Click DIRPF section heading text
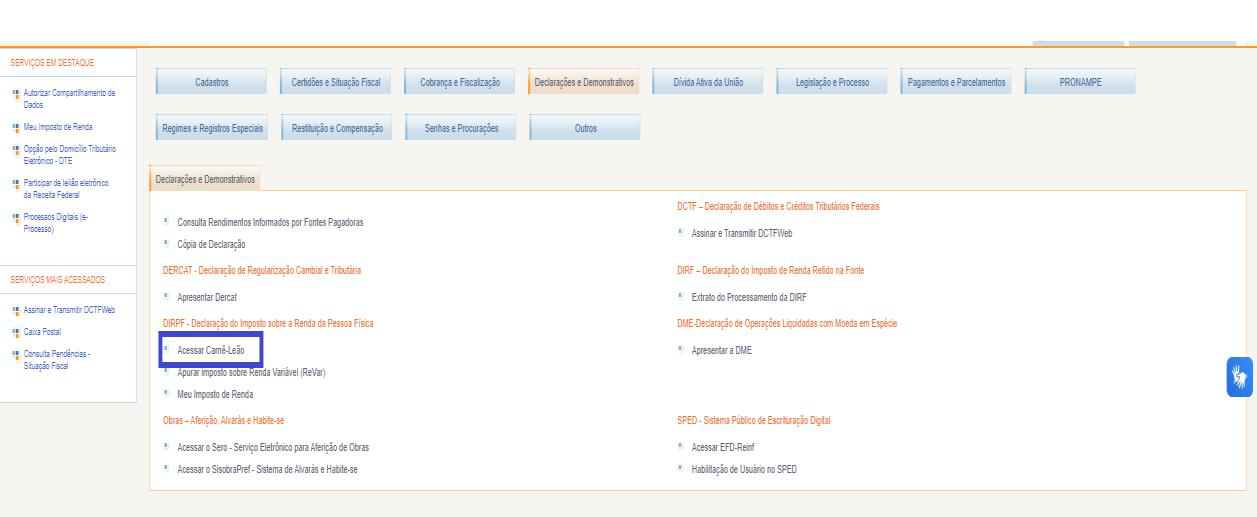 point(268,323)
